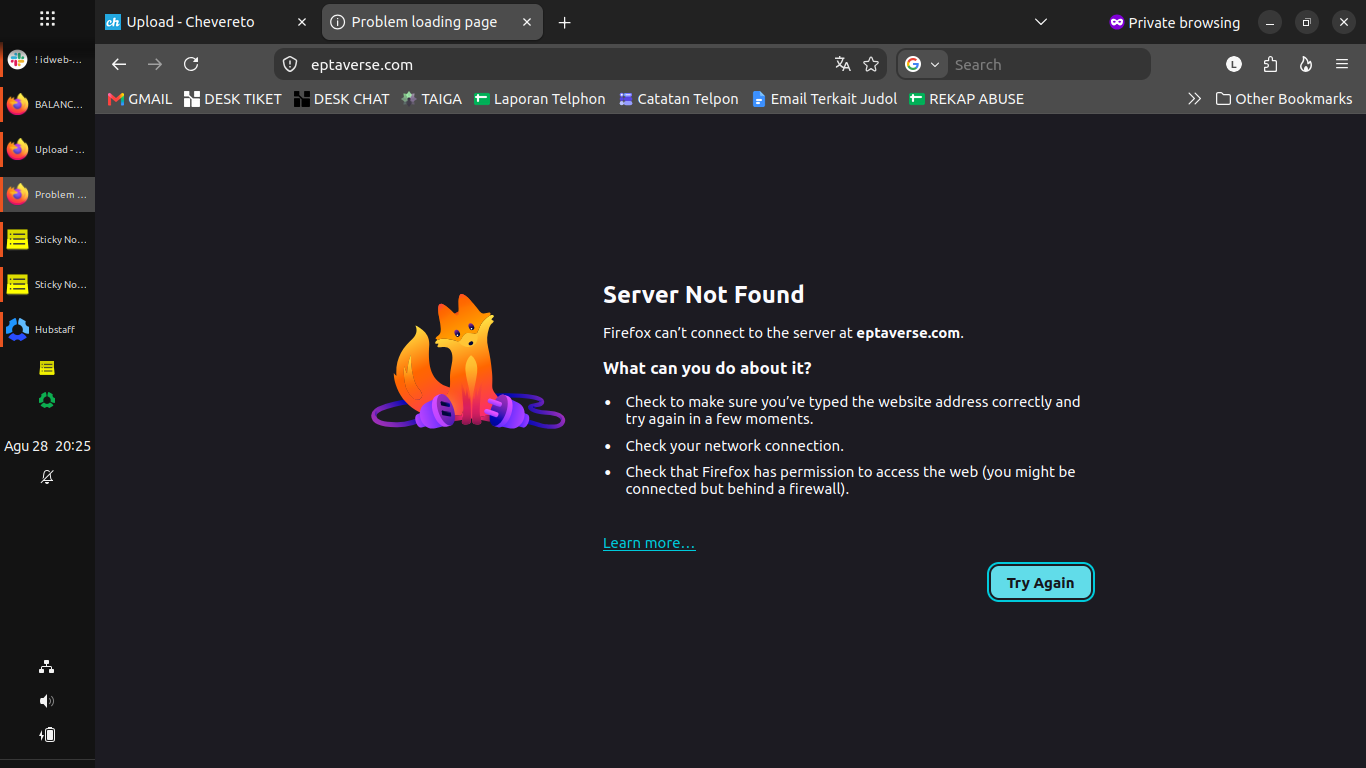Focus the Search box in the toolbar
This screenshot has width=1366, height=768.
pos(1046,64)
